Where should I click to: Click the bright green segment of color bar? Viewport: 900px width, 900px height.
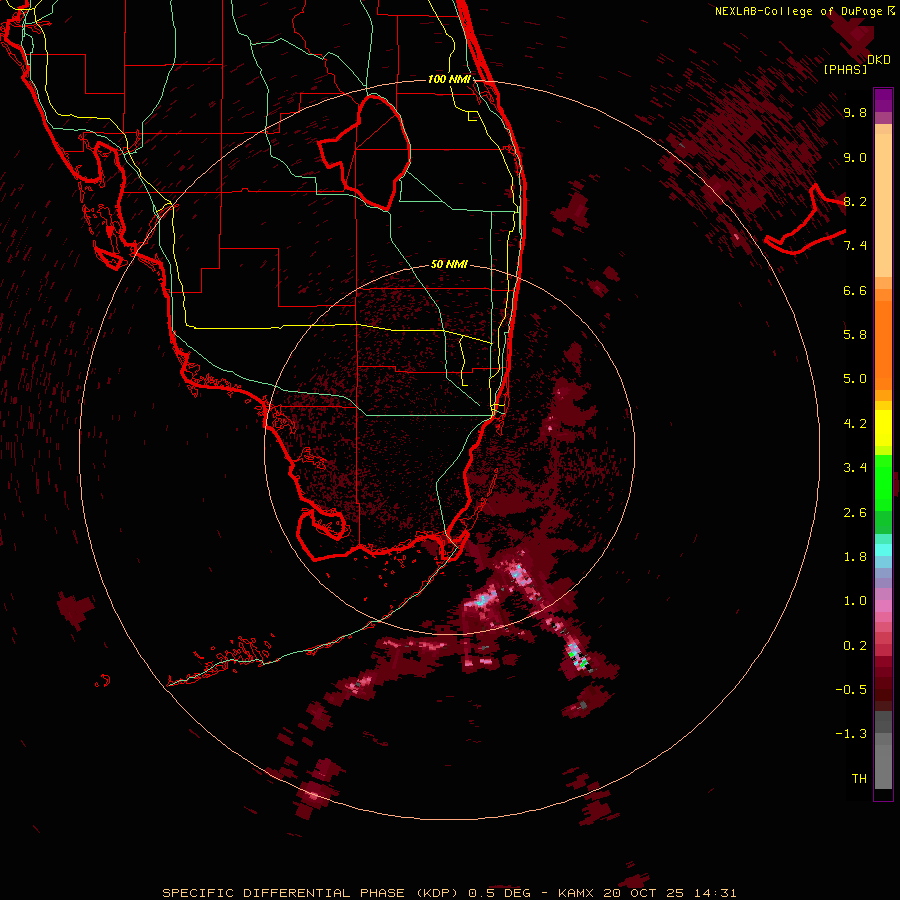tap(883, 483)
